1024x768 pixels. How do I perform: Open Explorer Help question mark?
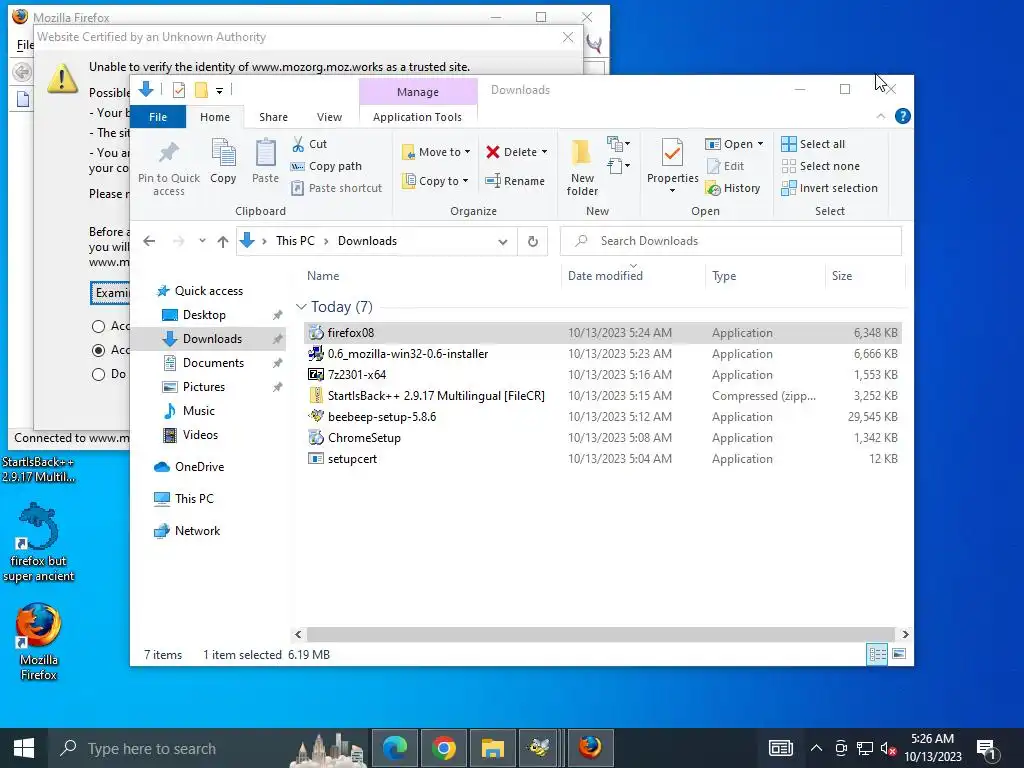[x=903, y=116]
